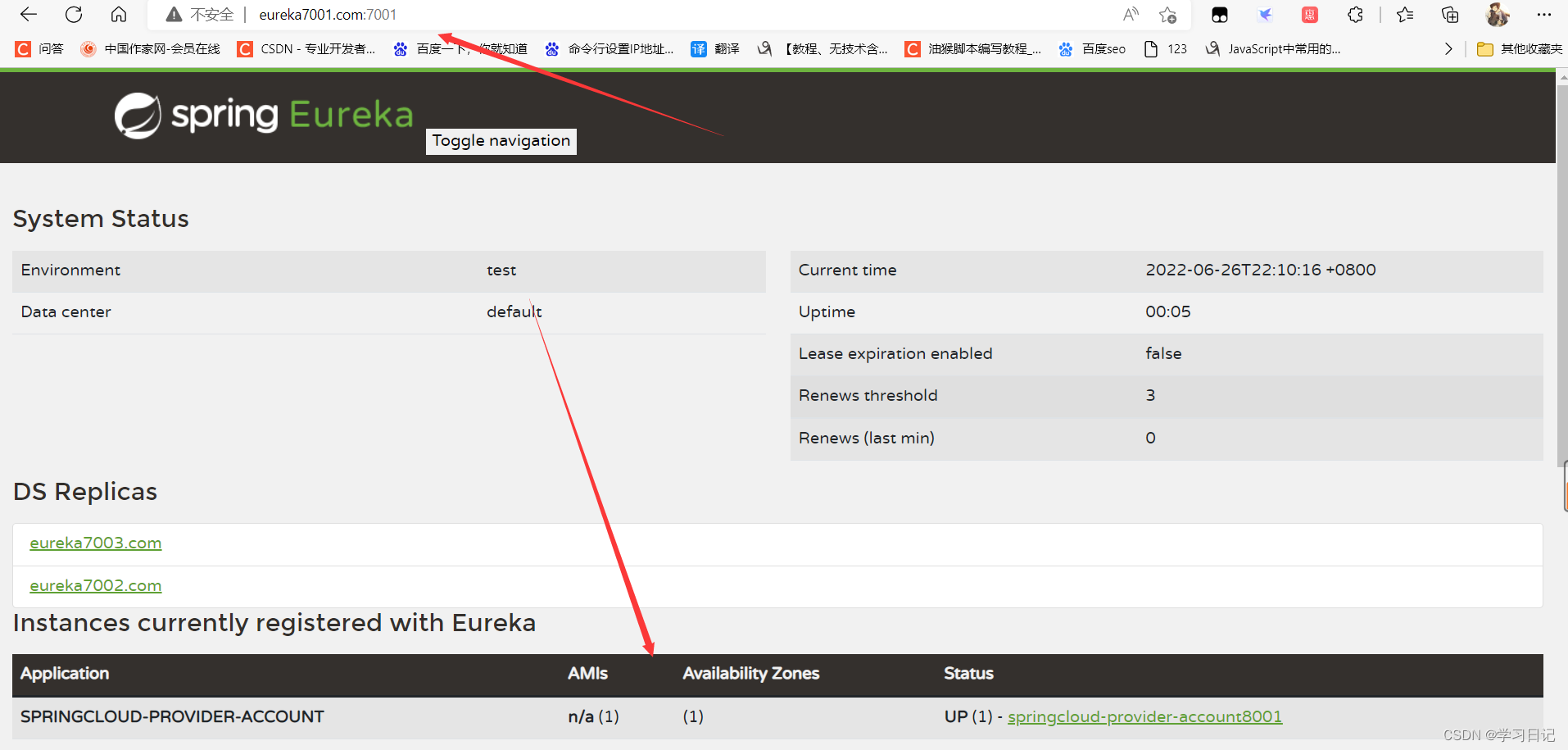Reload the Eureka page

tap(74, 14)
